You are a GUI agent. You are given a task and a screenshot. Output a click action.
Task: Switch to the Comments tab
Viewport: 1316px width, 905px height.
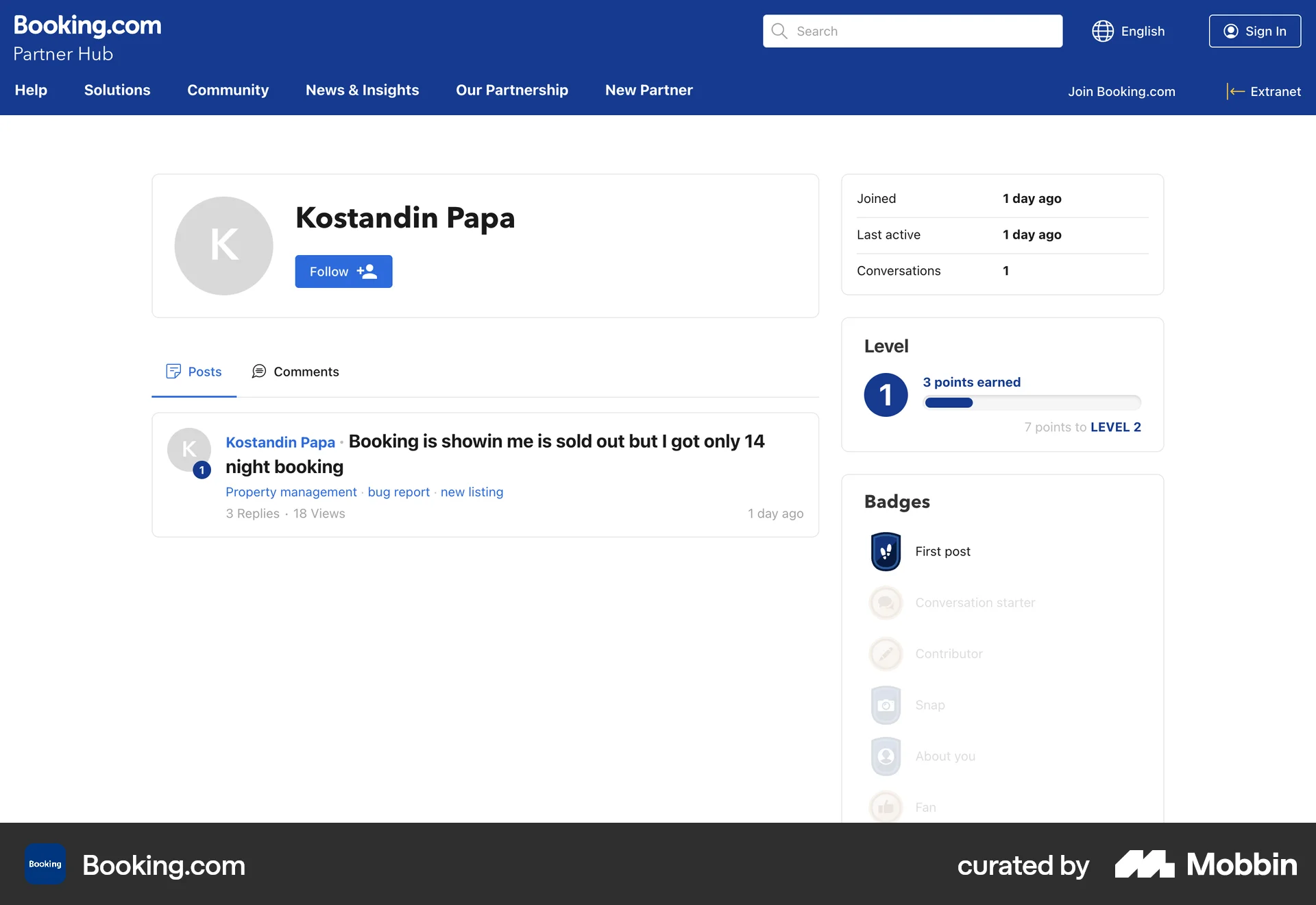295,372
